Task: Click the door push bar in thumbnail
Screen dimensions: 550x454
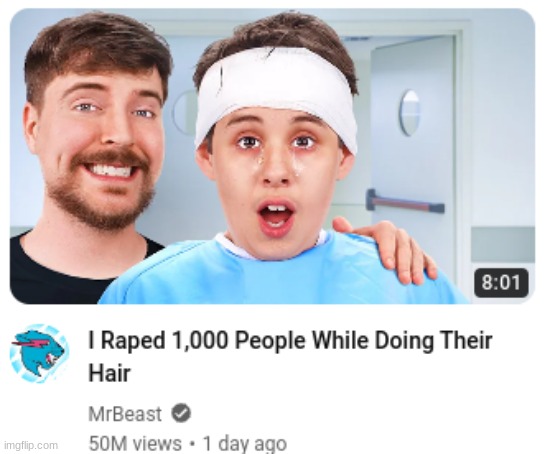Action: point(405,202)
